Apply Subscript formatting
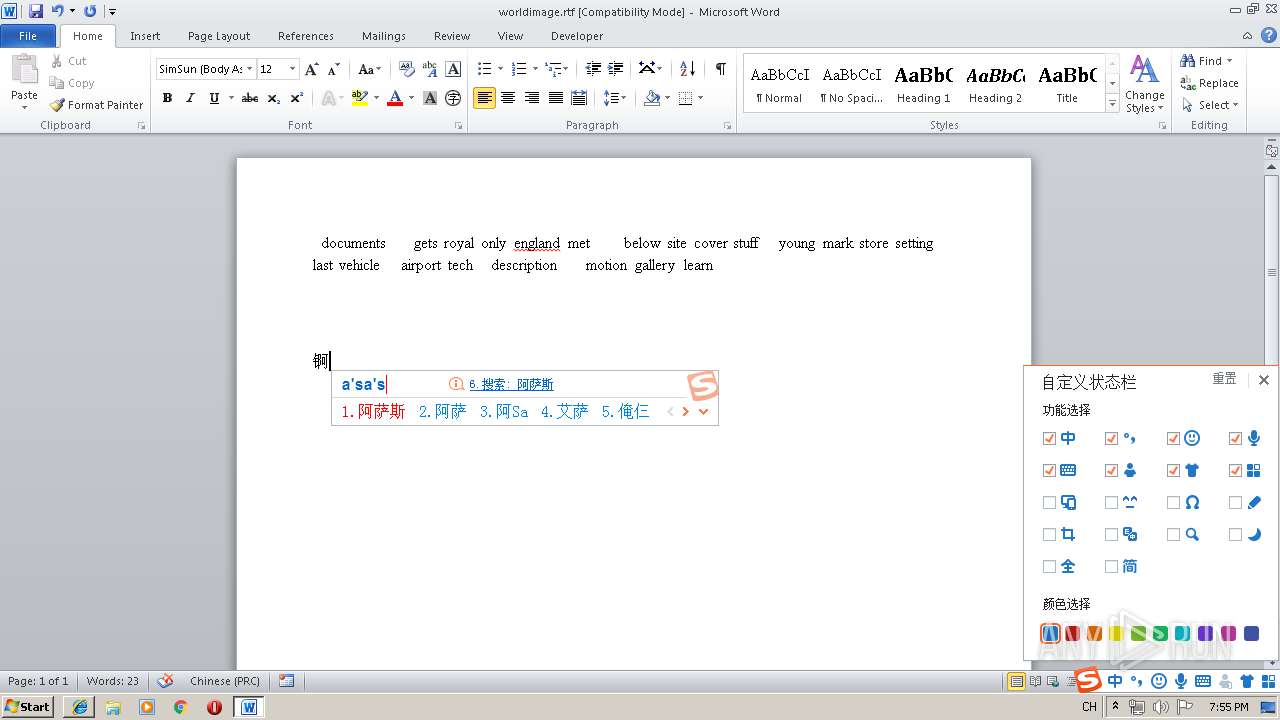This screenshot has width=1280, height=720. (x=273, y=98)
